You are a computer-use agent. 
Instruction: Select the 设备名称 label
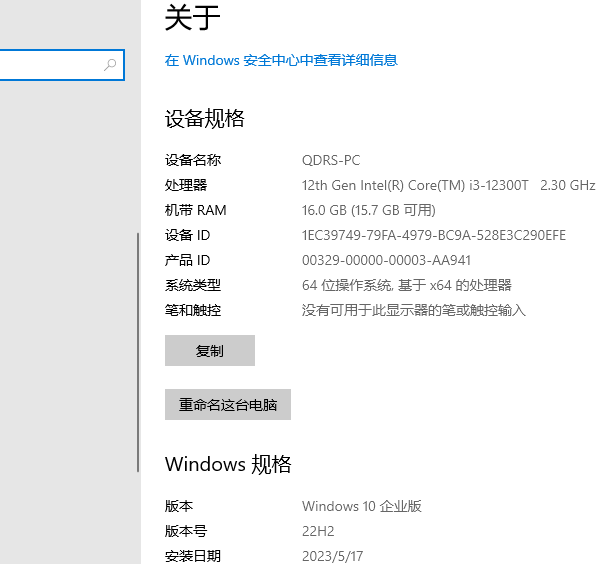click(193, 160)
